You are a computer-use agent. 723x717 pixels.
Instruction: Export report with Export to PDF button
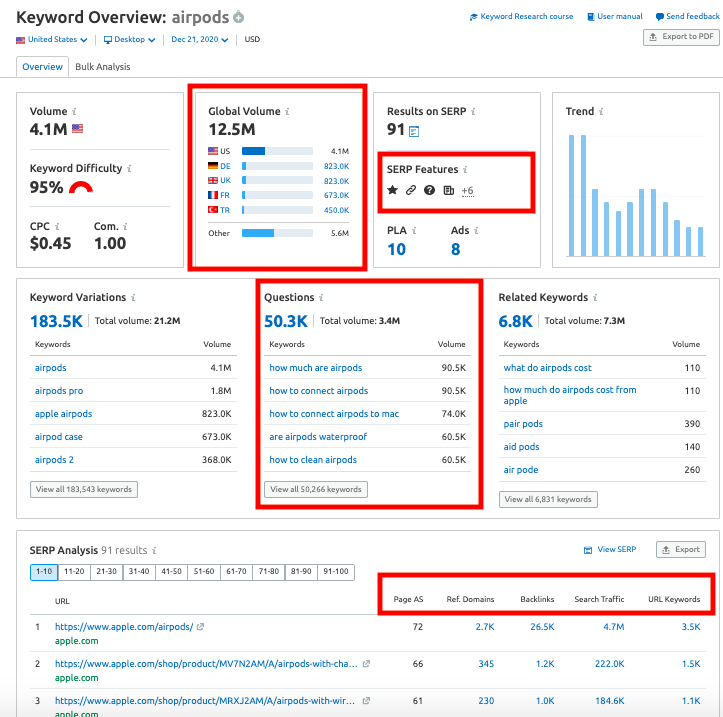pyautogui.click(x=681, y=37)
